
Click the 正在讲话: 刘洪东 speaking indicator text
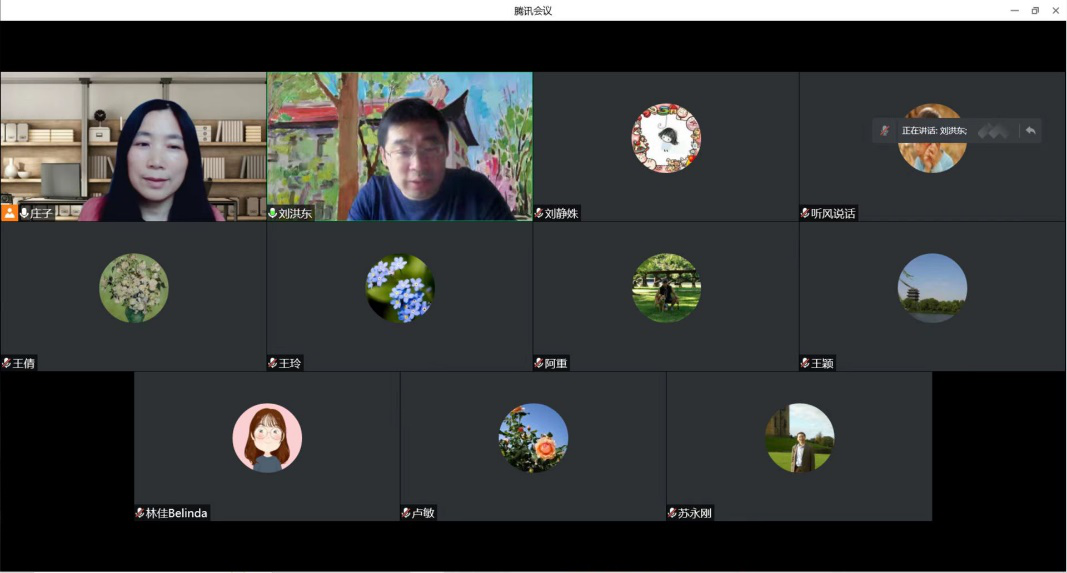(934, 131)
